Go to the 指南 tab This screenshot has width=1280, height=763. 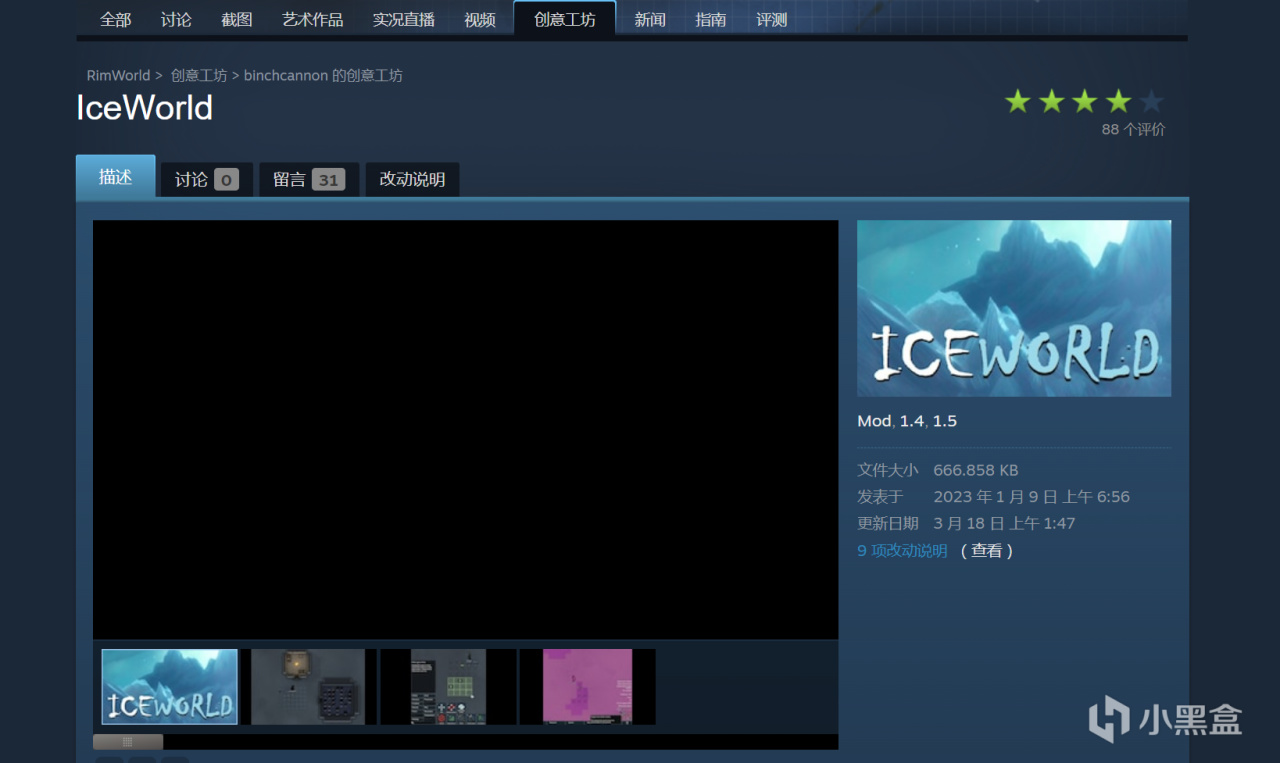click(x=711, y=19)
